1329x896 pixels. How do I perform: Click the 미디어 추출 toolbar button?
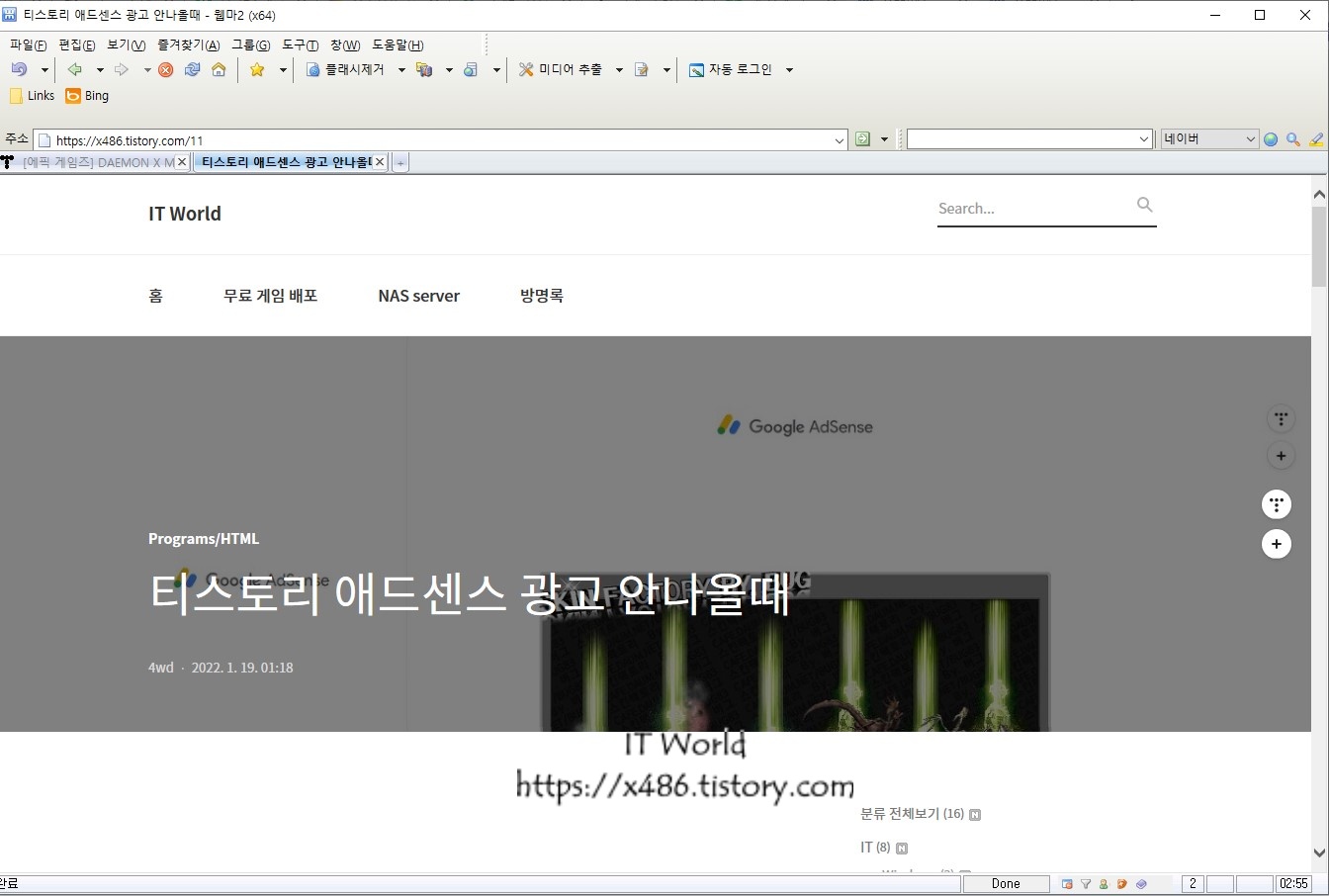(x=560, y=69)
